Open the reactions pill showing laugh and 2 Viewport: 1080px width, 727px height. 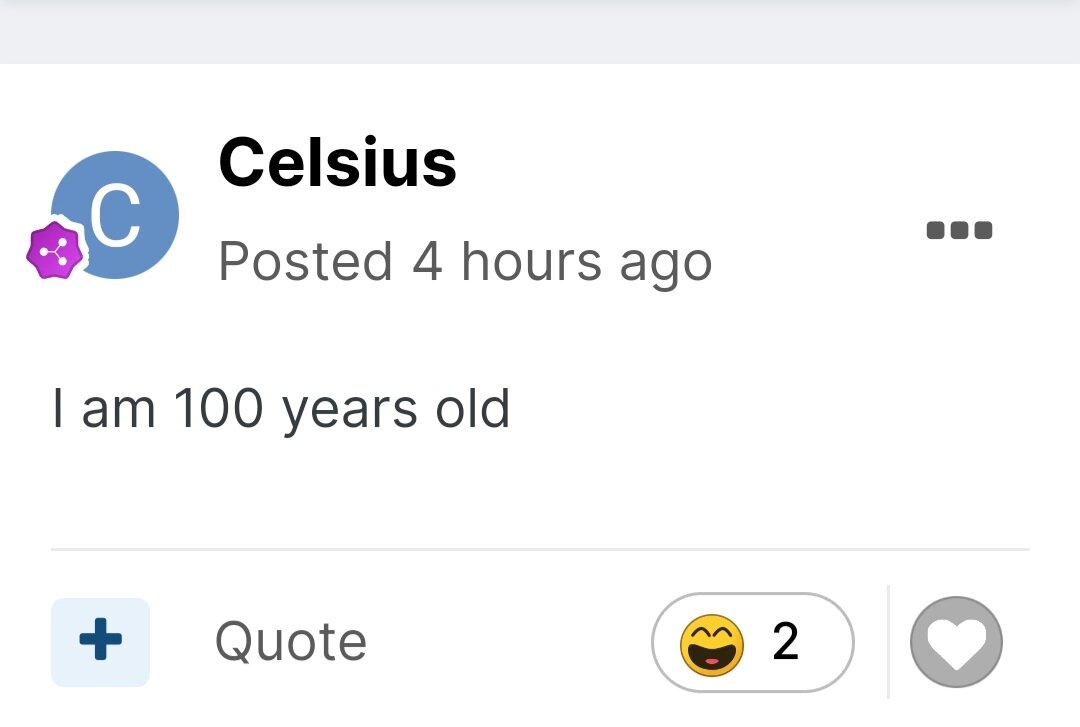[752, 643]
